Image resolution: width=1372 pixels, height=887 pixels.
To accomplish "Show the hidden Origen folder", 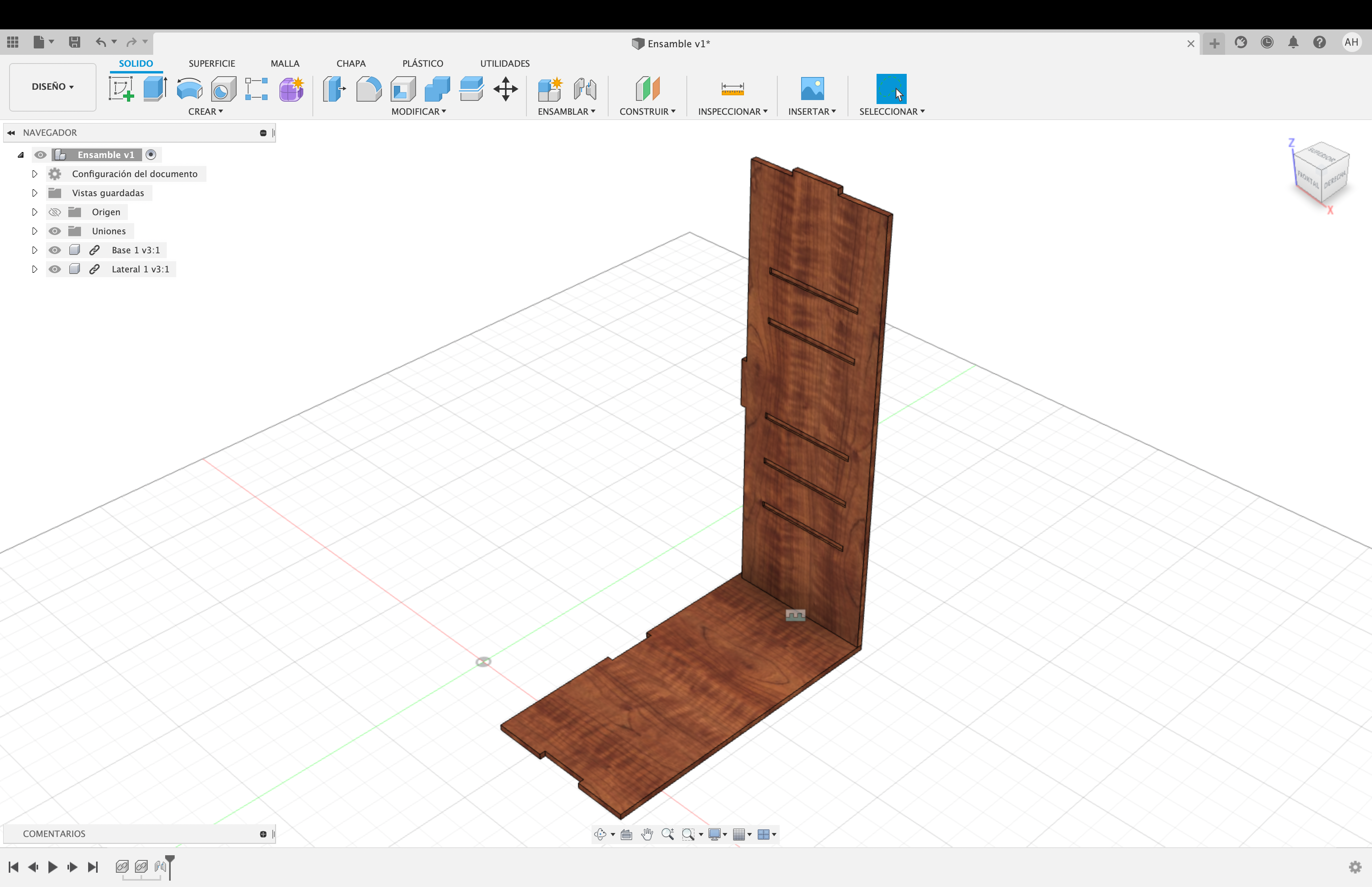I will point(55,212).
